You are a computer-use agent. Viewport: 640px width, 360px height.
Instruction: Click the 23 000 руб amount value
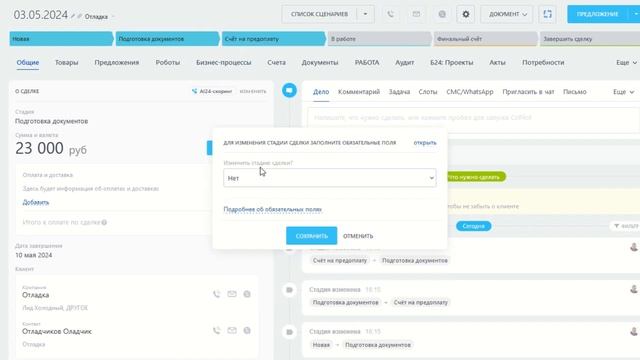(51, 148)
